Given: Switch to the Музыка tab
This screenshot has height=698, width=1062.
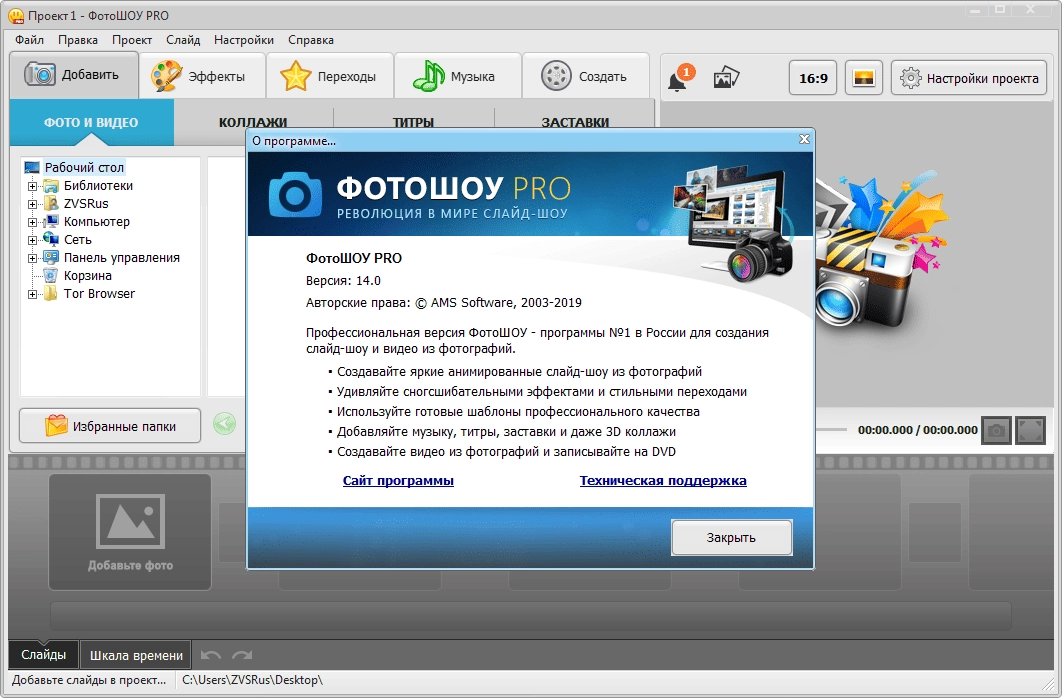Looking at the screenshot, I should click(x=457, y=77).
